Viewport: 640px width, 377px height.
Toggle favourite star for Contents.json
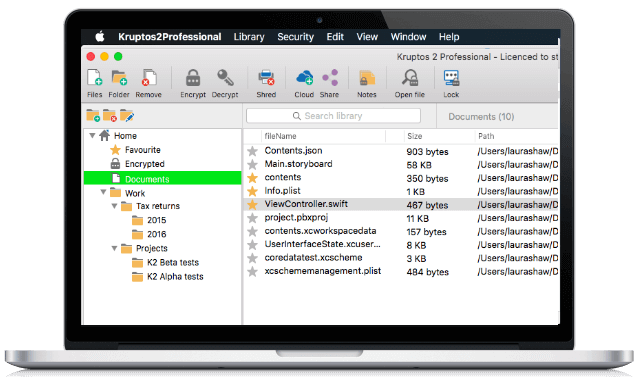253,151
